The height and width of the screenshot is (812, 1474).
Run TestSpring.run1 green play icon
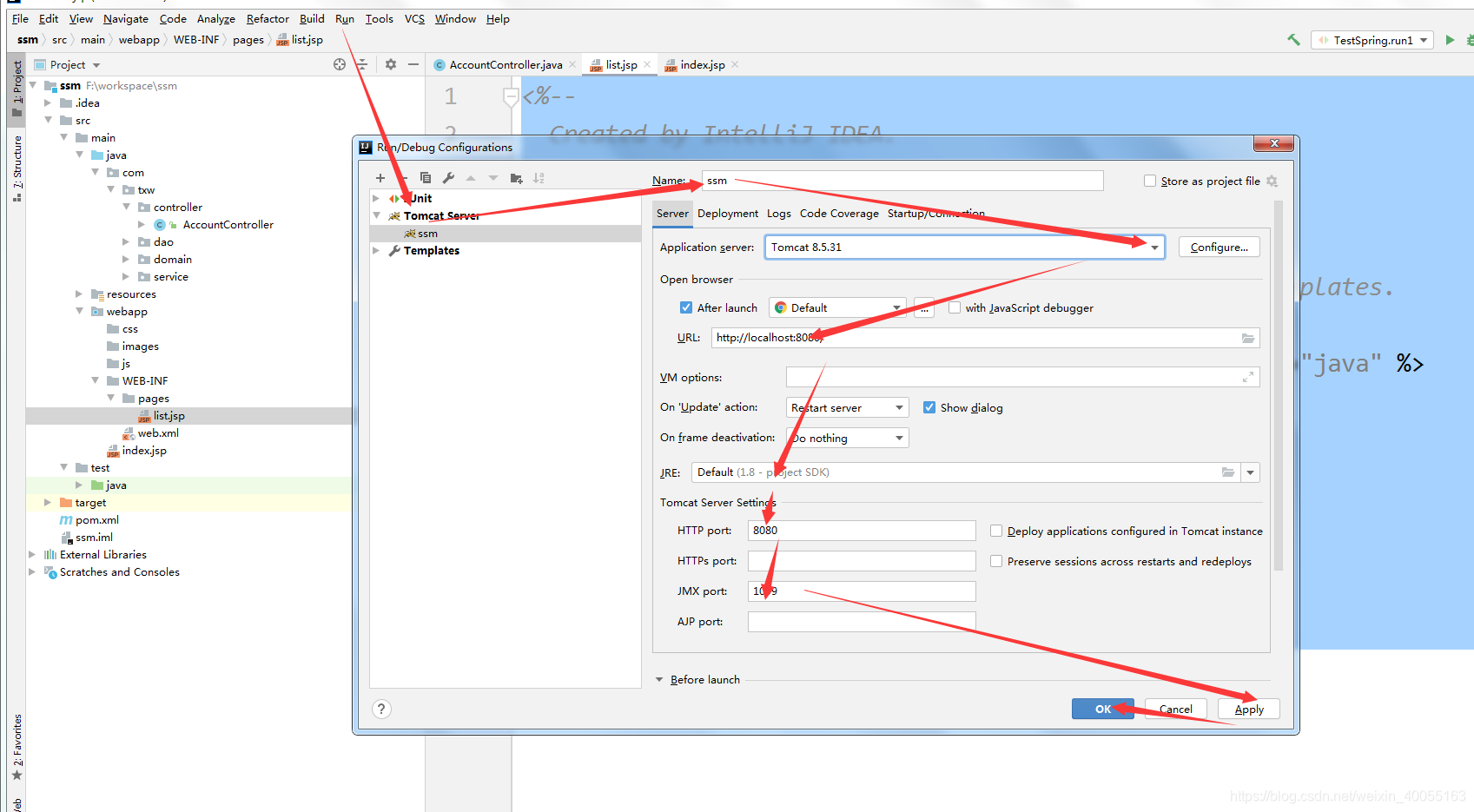tap(1450, 40)
